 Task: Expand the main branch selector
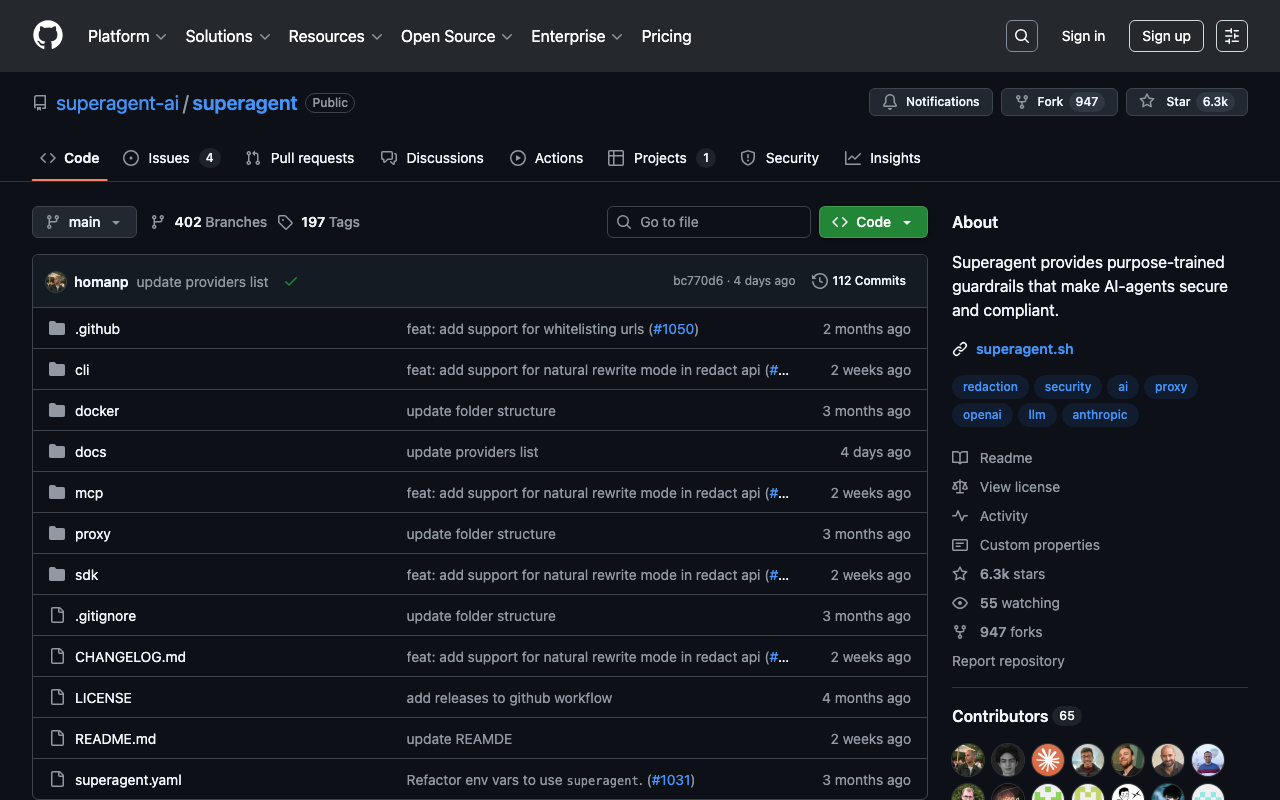pyautogui.click(x=84, y=222)
